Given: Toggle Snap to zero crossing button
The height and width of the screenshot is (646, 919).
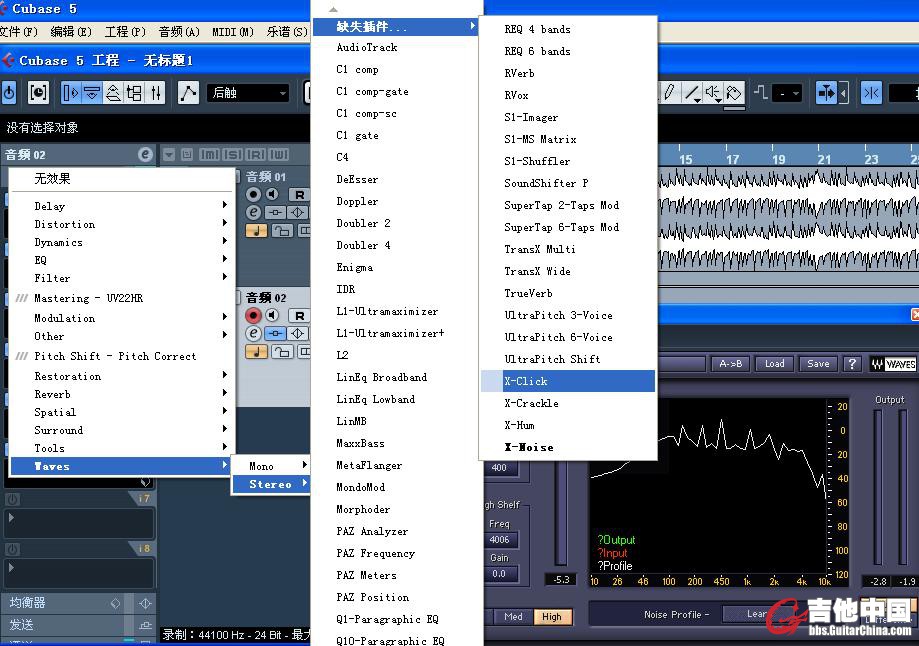Looking at the screenshot, I should point(872,93).
